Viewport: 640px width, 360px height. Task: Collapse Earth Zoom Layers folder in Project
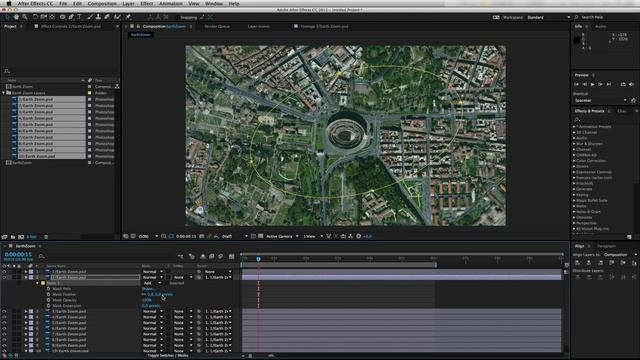pyautogui.click(x=4, y=93)
